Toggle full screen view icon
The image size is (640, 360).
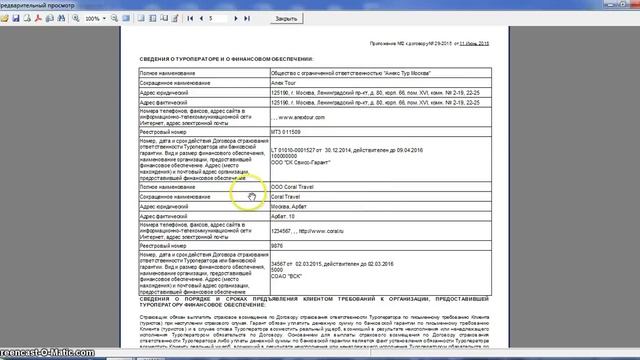click(126, 18)
